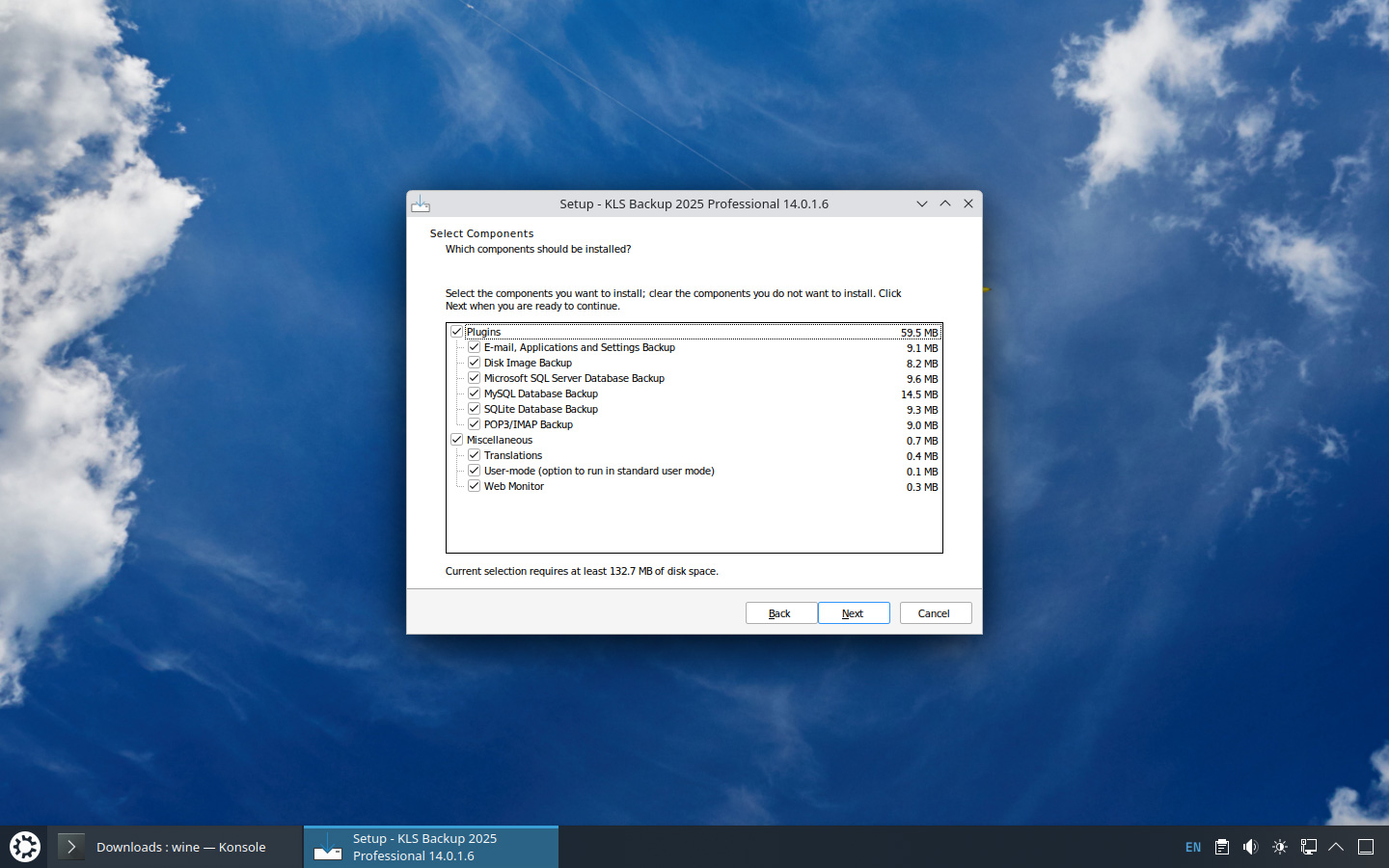The image size is (1389, 868).
Task: Toggle the Miscellaneous group checkbox
Action: tap(457, 440)
